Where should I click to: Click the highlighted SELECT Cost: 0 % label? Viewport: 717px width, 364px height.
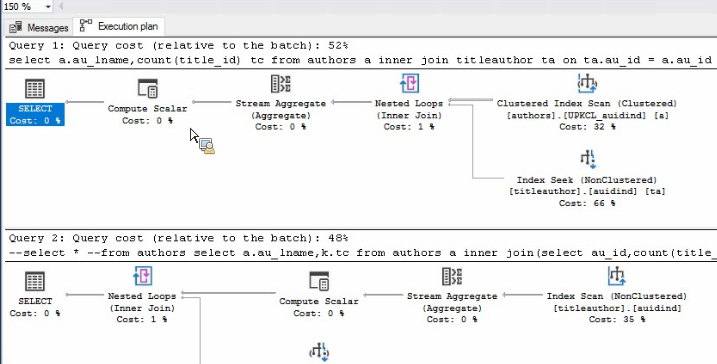pos(35,114)
